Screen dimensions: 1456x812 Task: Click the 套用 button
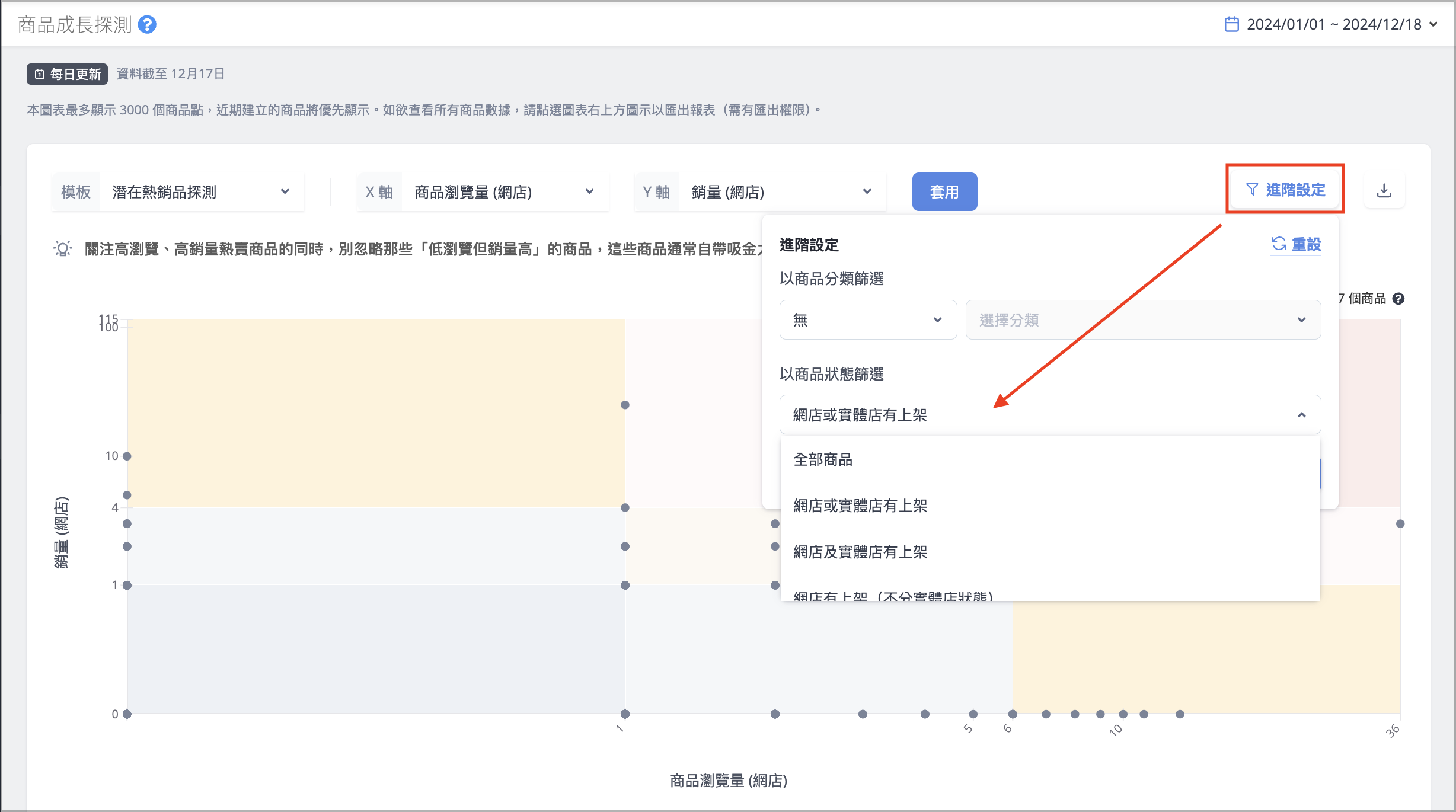(x=944, y=192)
